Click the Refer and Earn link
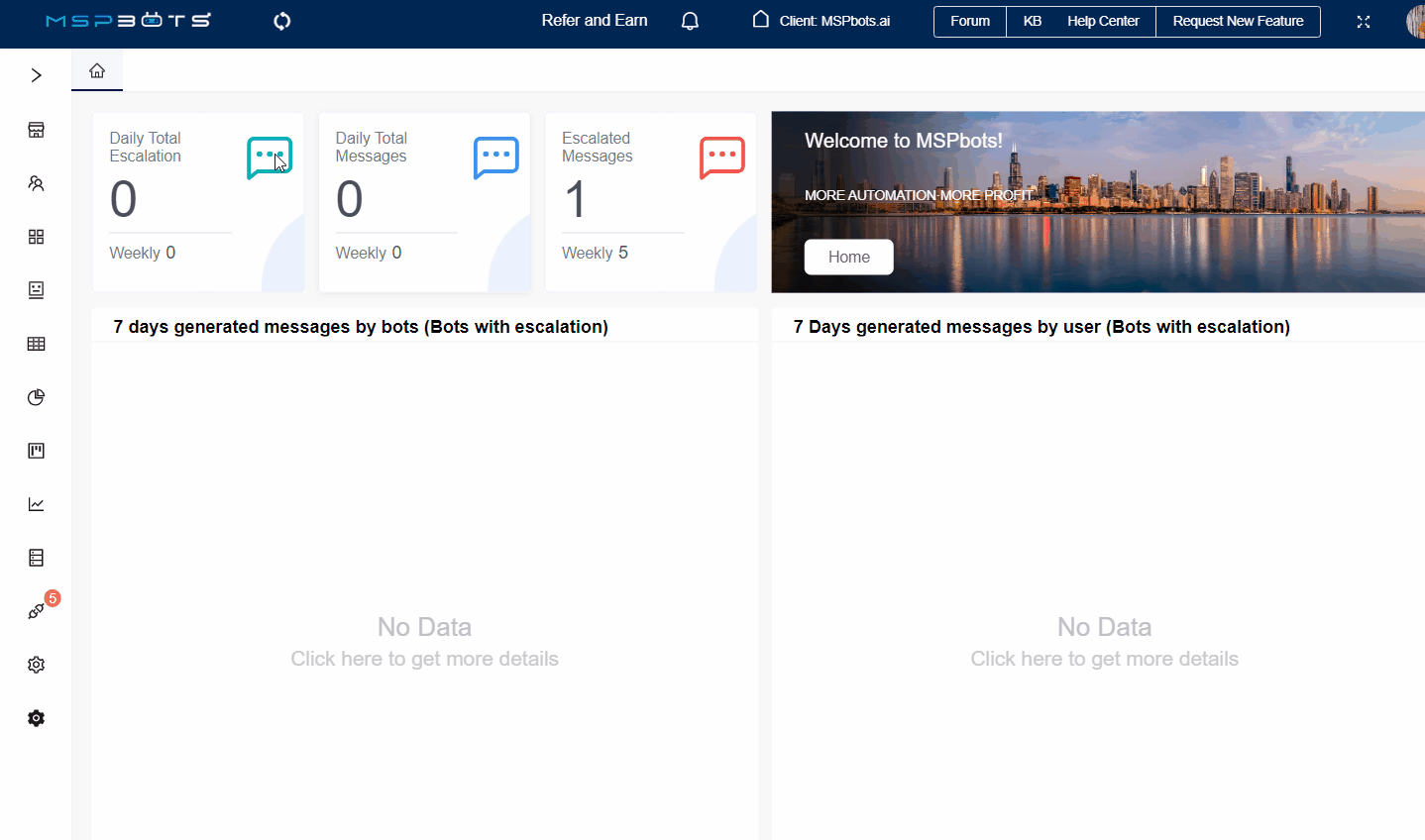The height and width of the screenshot is (840, 1425). (x=595, y=21)
